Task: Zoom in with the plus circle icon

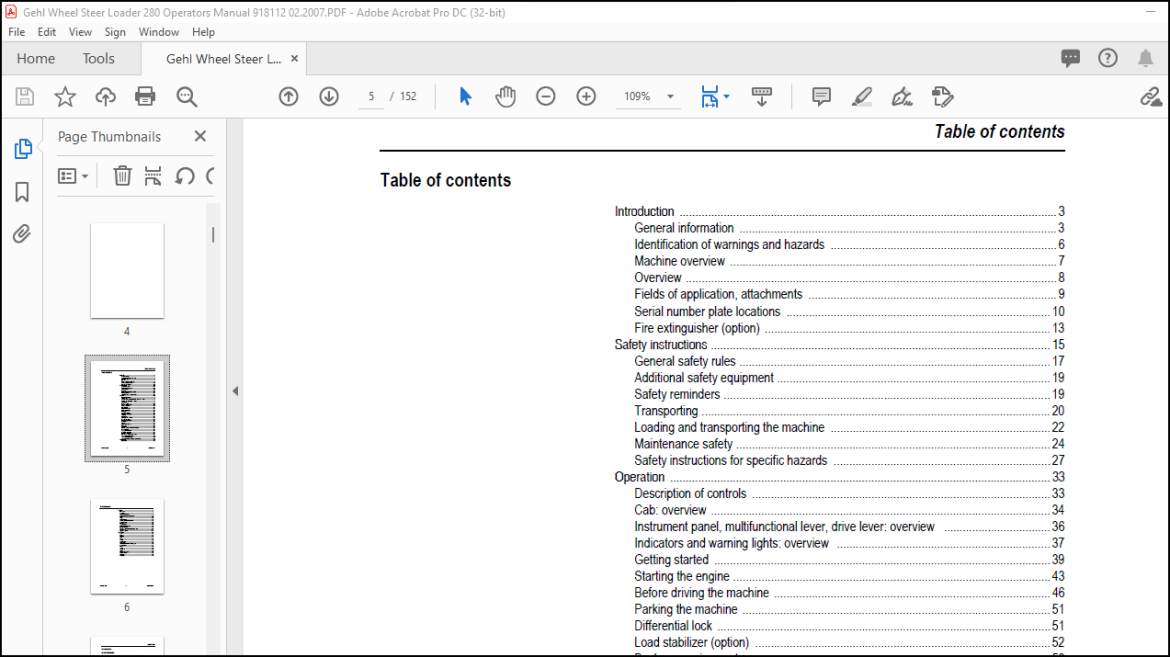Action: tap(586, 96)
